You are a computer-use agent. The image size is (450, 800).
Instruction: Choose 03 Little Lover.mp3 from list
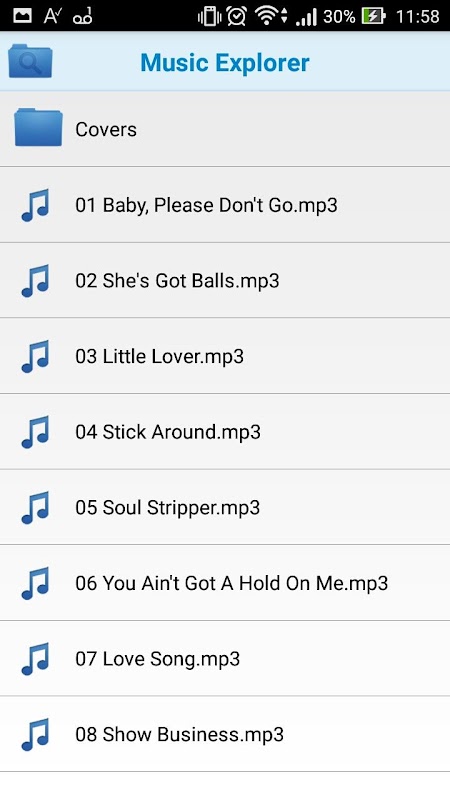pos(225,356)
